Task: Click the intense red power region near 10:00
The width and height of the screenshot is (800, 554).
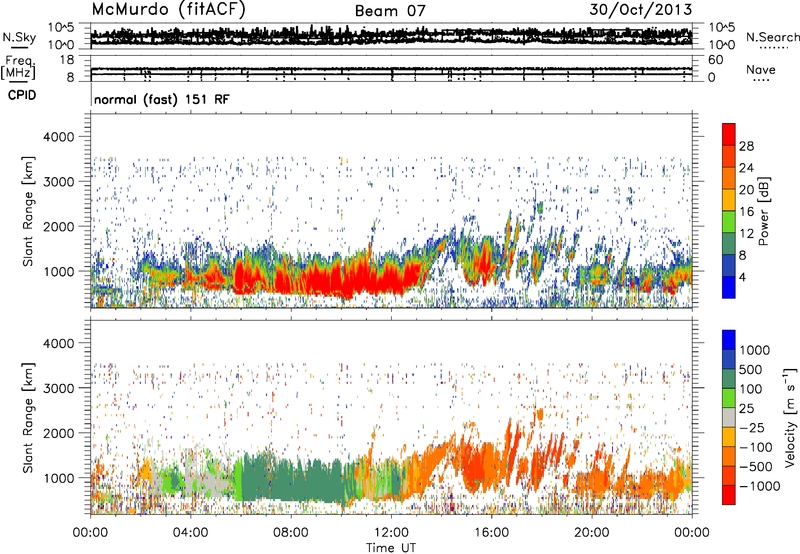Action: pyautogui.click(x=339, y=278)
